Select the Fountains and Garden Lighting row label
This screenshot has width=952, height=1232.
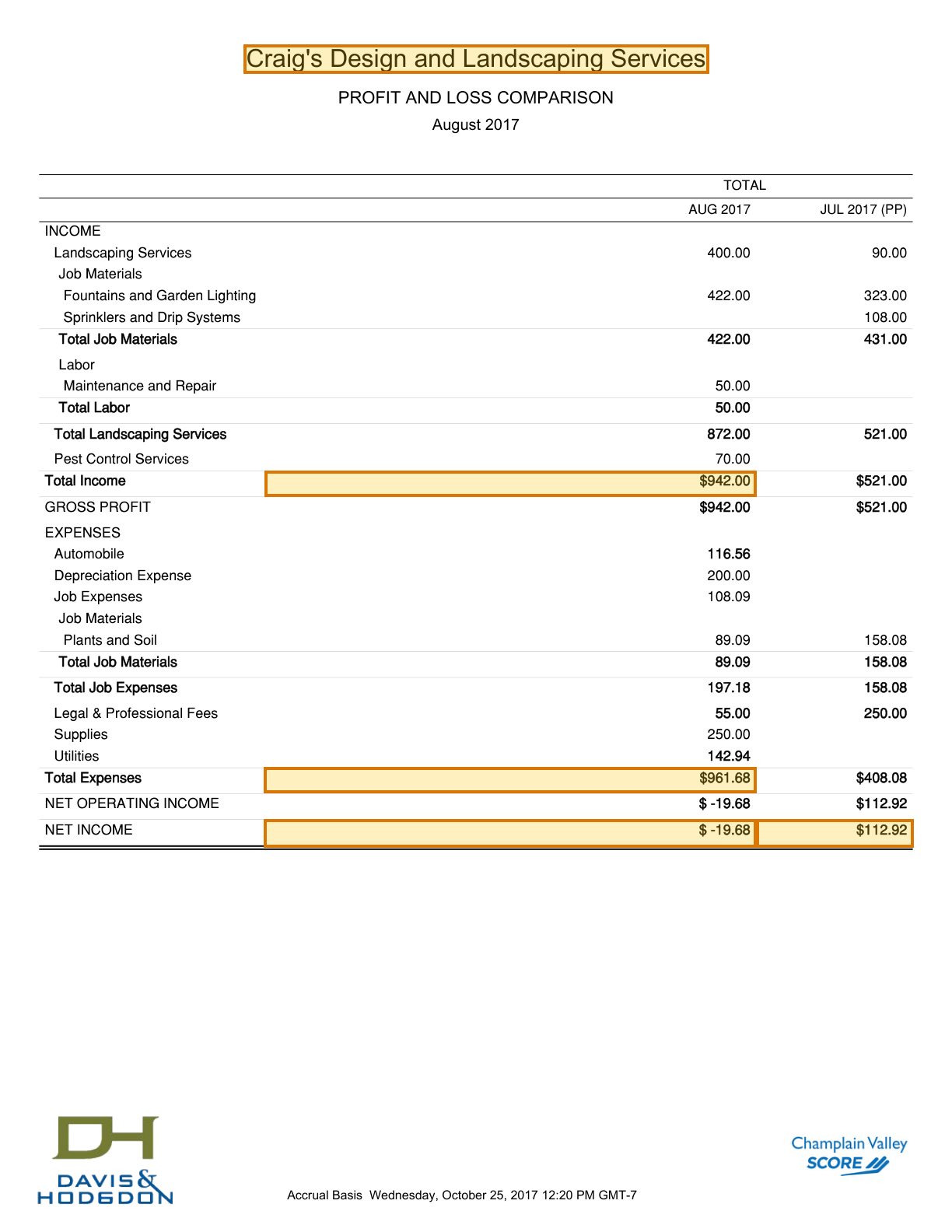(x=159, y=296)
